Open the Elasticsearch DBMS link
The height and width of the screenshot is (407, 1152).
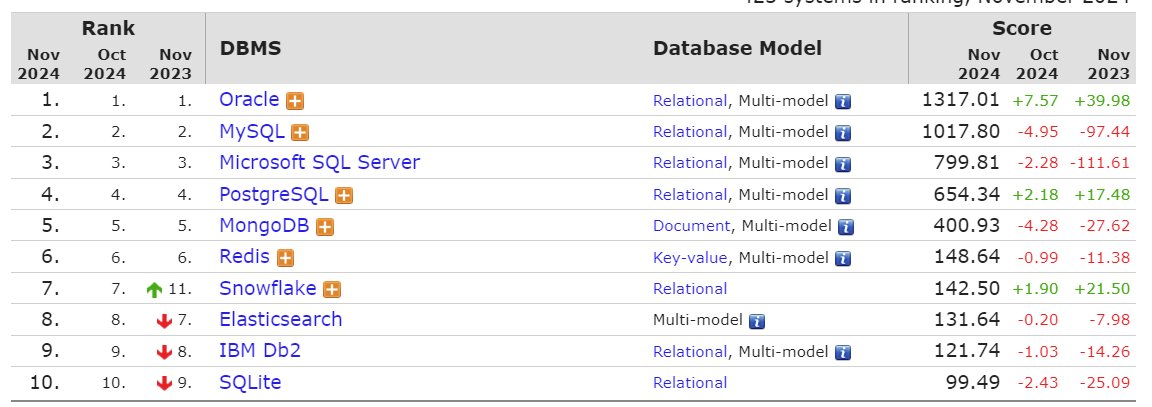click(281, 320)
